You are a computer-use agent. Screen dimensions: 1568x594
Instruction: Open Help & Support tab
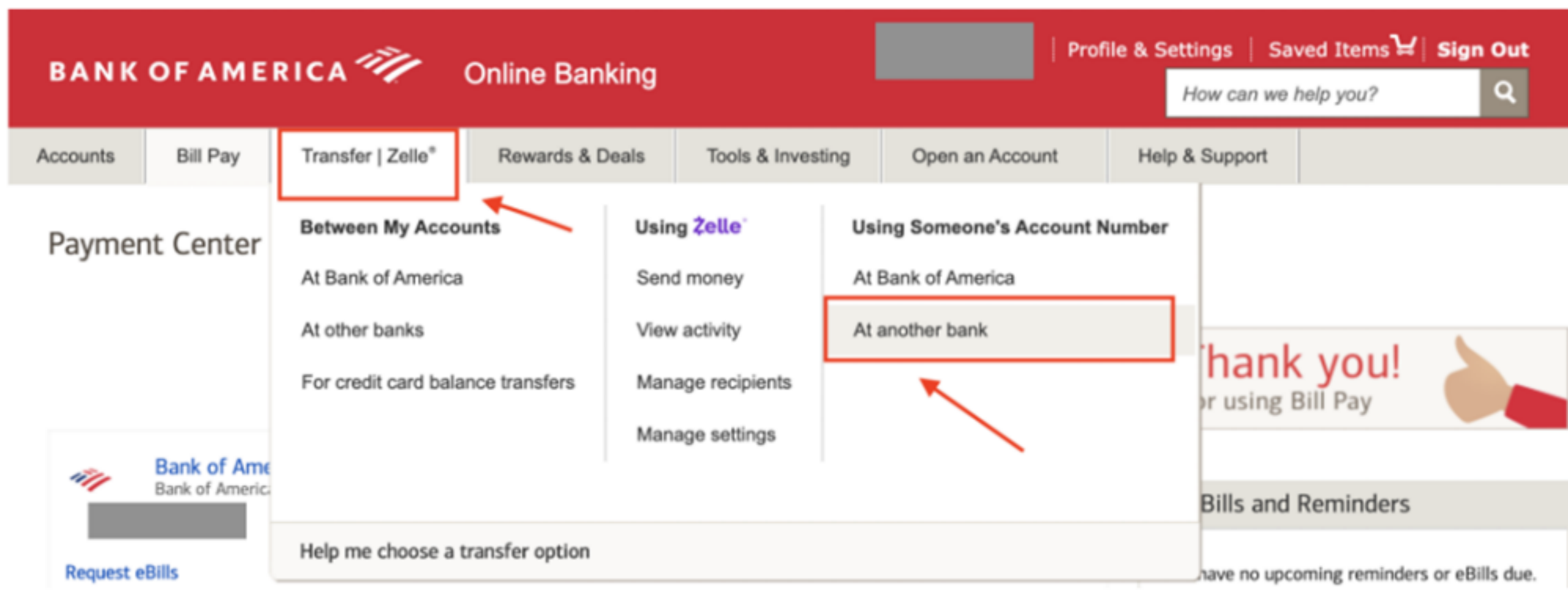point(1202,156)
